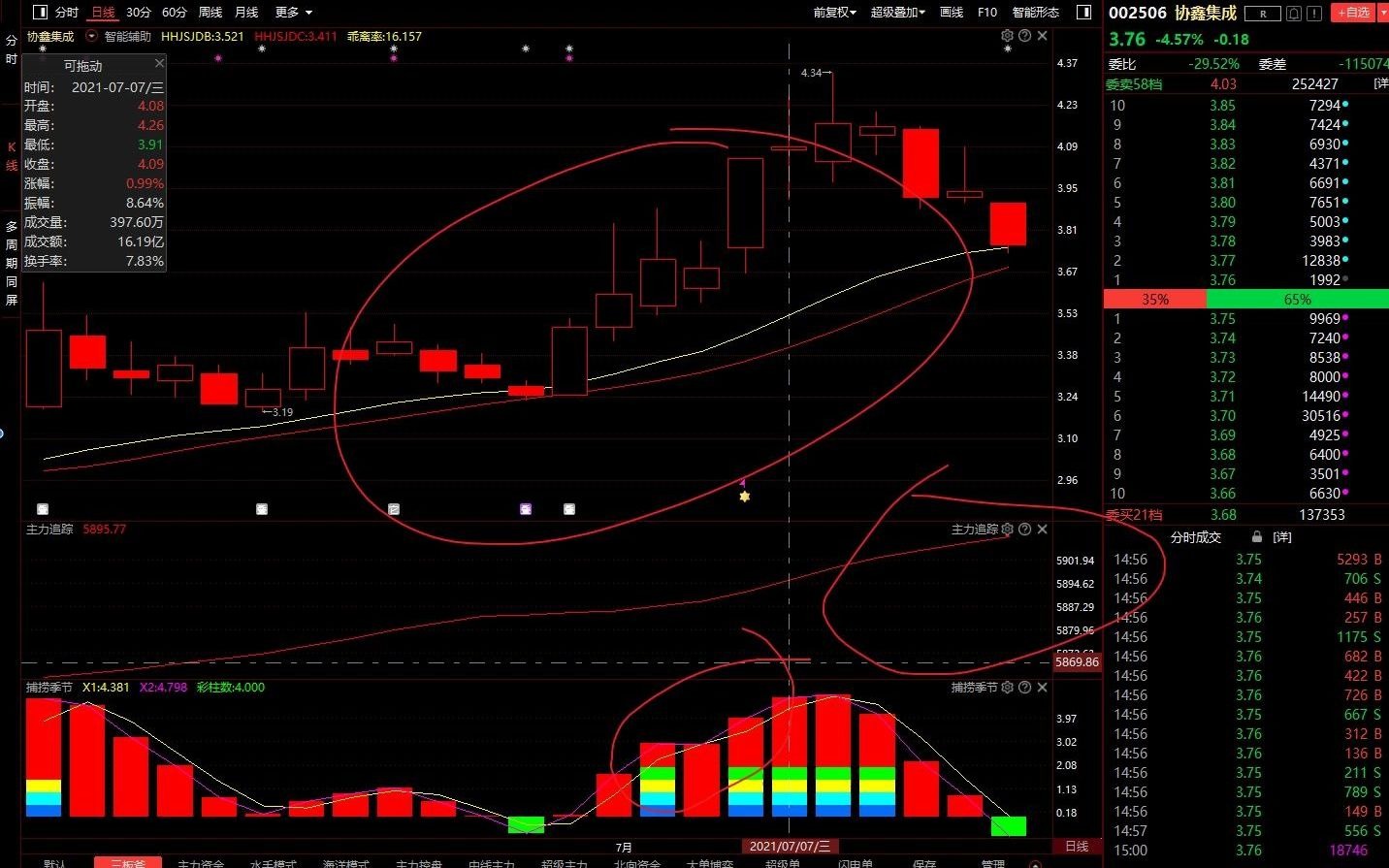Open 主力追踪 panel help icon

(x=1025, y=529)
